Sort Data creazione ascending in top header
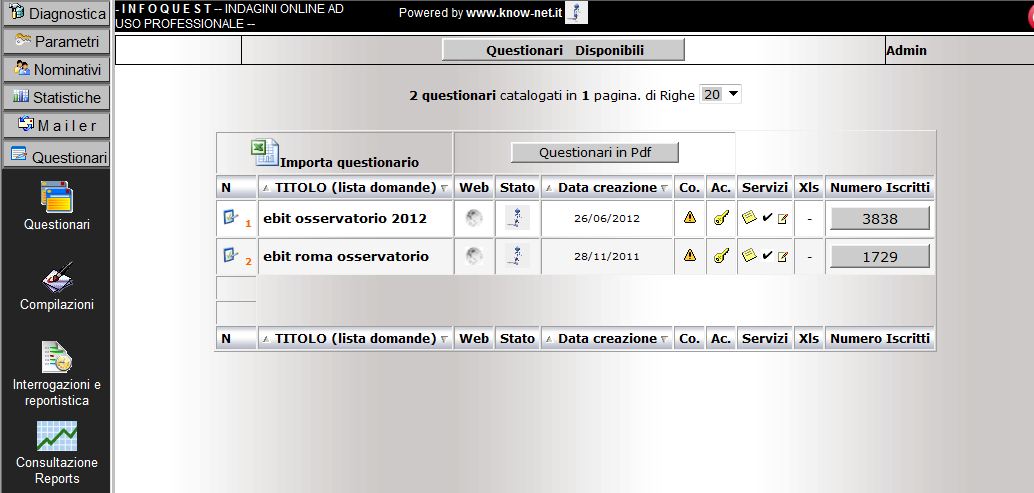This screenshot has height=493, width=1034. click(549, 188)
